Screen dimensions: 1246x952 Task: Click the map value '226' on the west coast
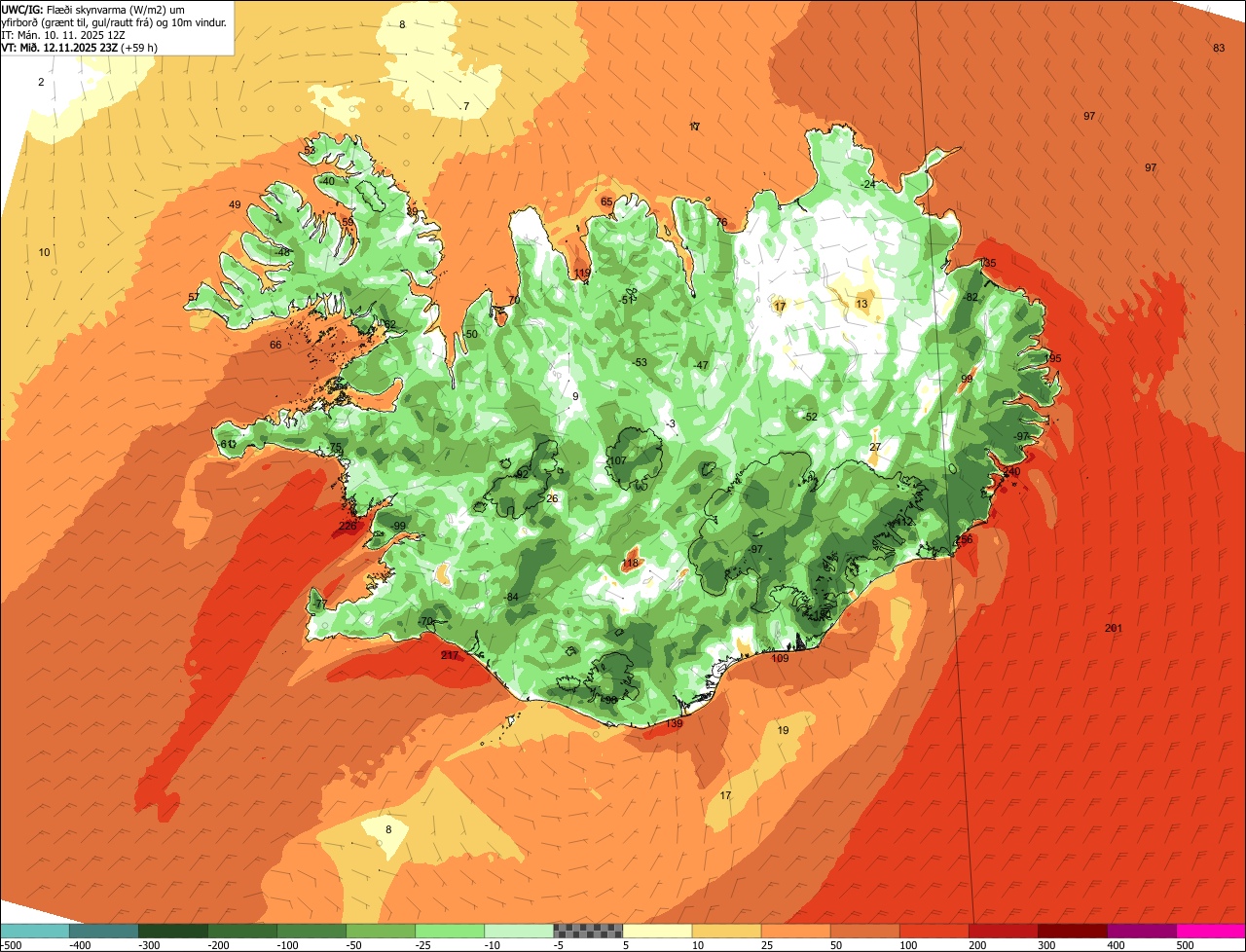348,526
